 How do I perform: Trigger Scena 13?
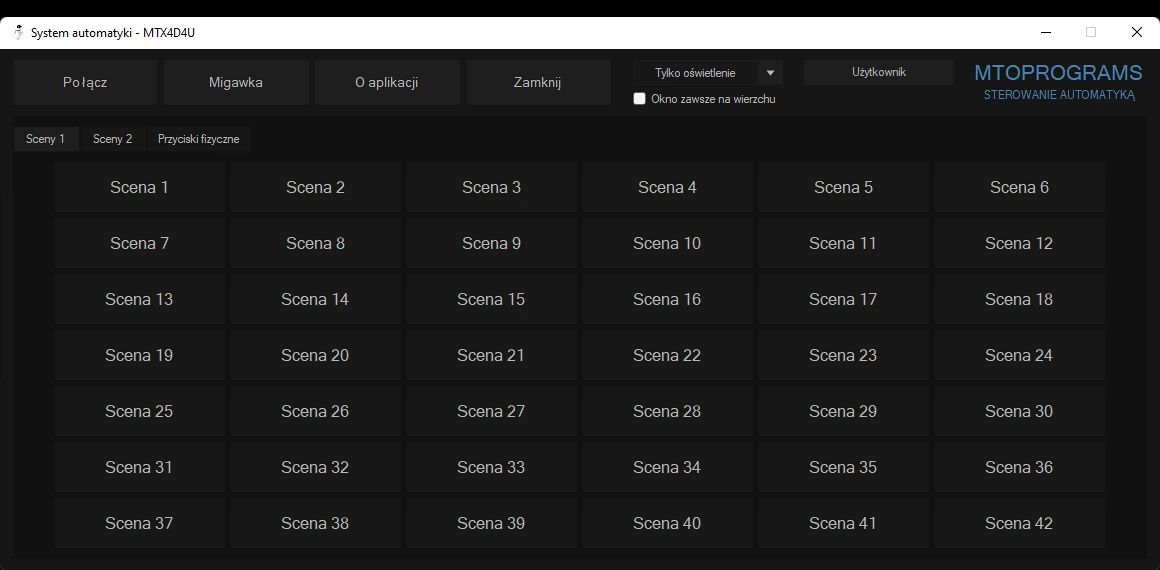tap(140, 299)
